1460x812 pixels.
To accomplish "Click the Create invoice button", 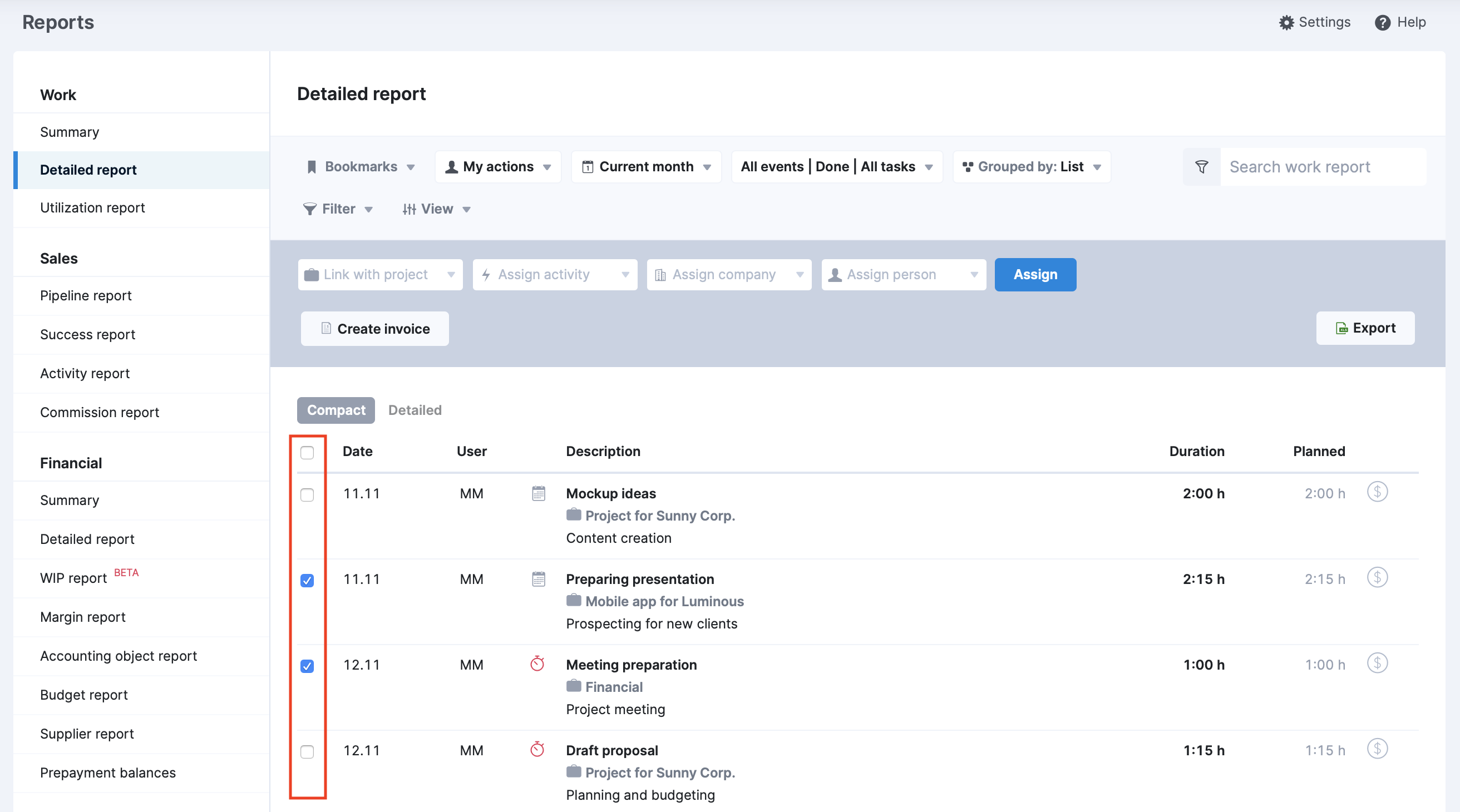I will [374, 329].
